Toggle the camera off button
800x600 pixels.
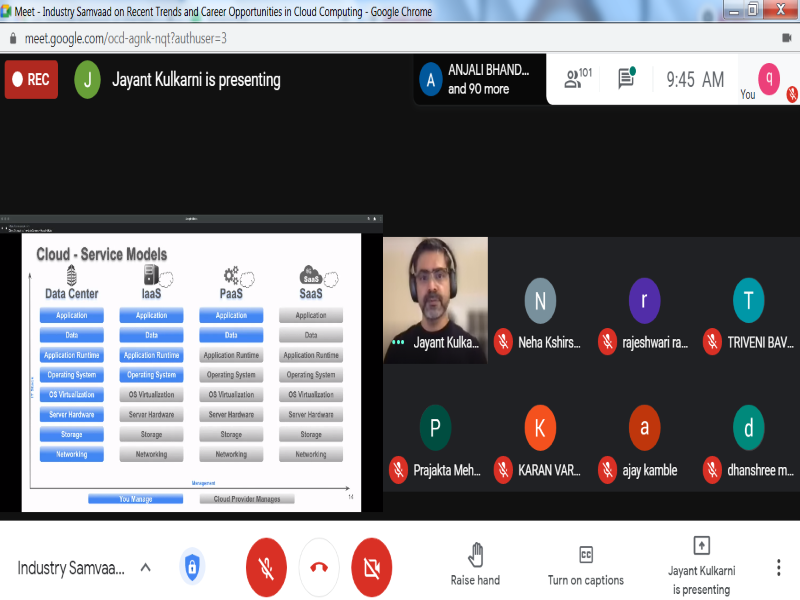point(371,567)
